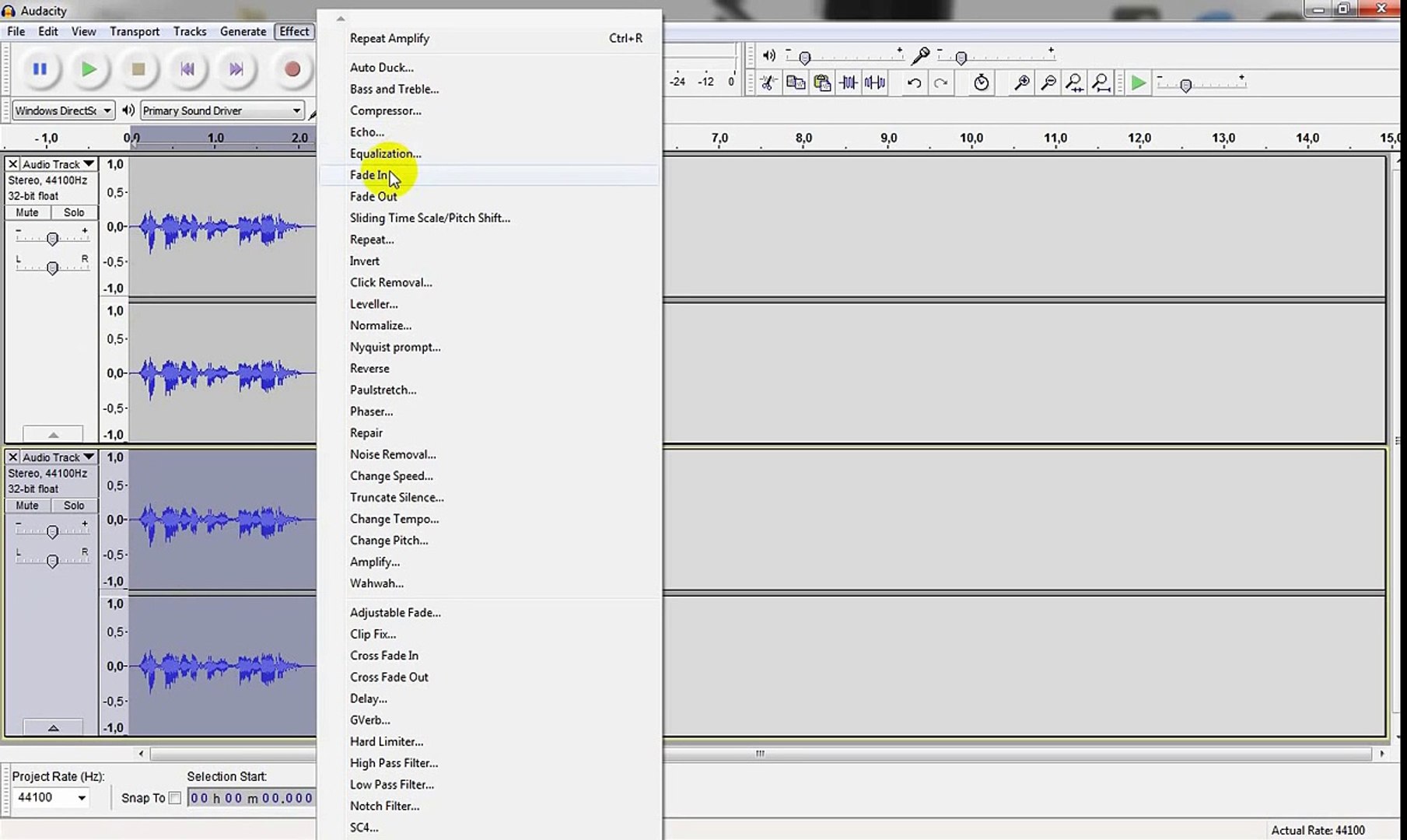Image resolution: width=1407 pixels, height=840 pixels.
Task: Click the Pause transport button
Action: pos(40,69)
